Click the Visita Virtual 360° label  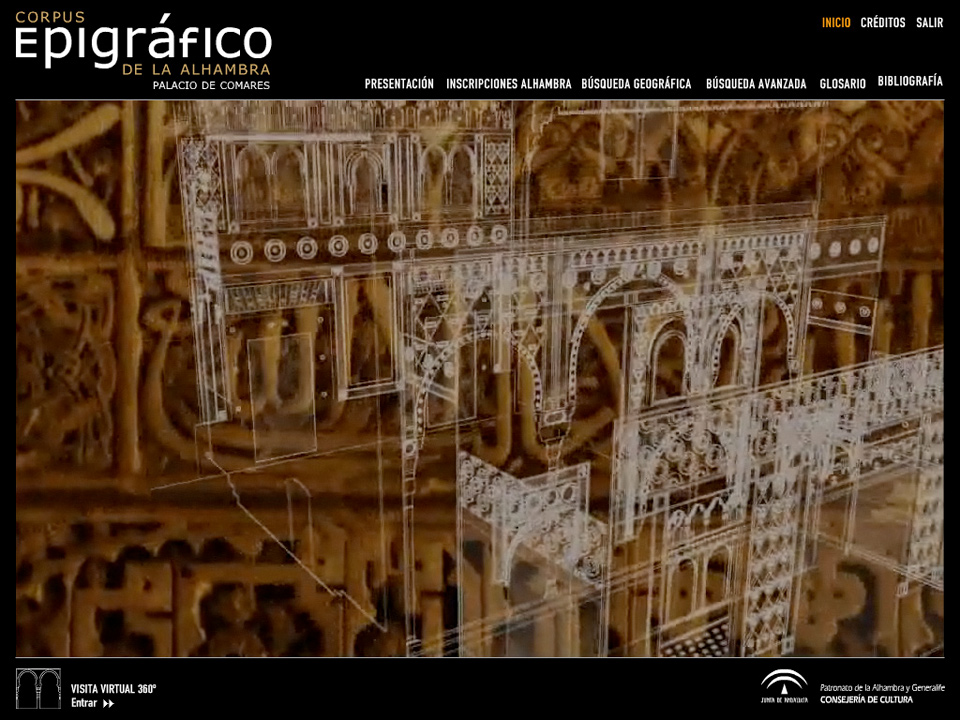[113, 689]
